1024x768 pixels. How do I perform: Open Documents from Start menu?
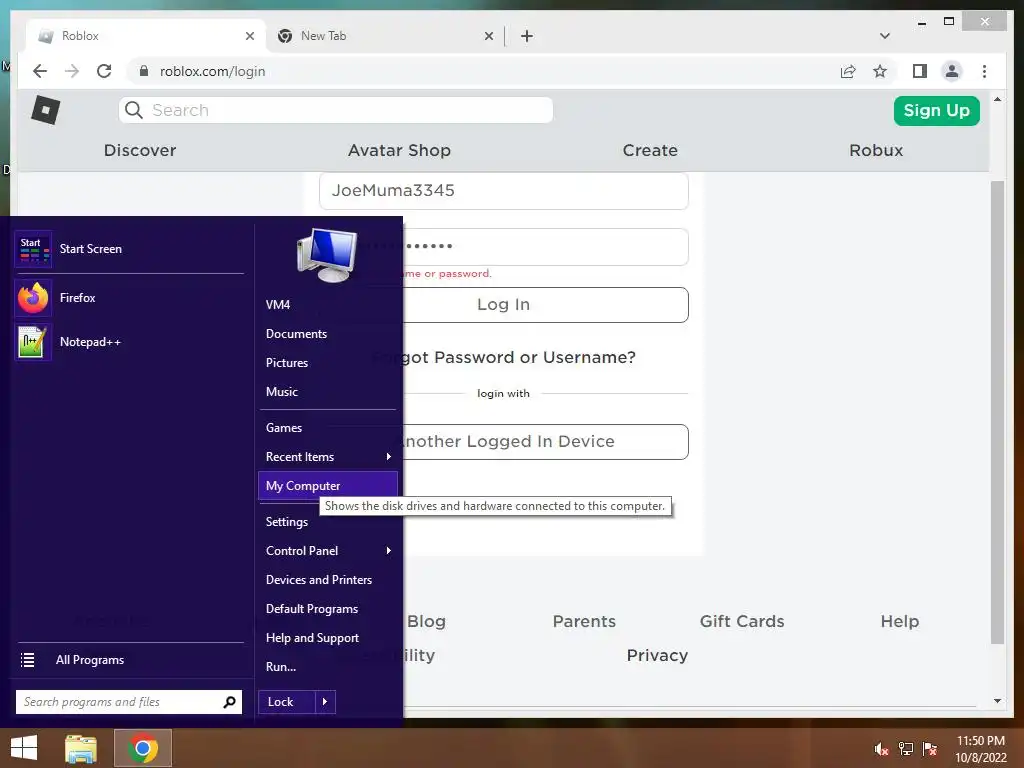[x=328, y=334]
